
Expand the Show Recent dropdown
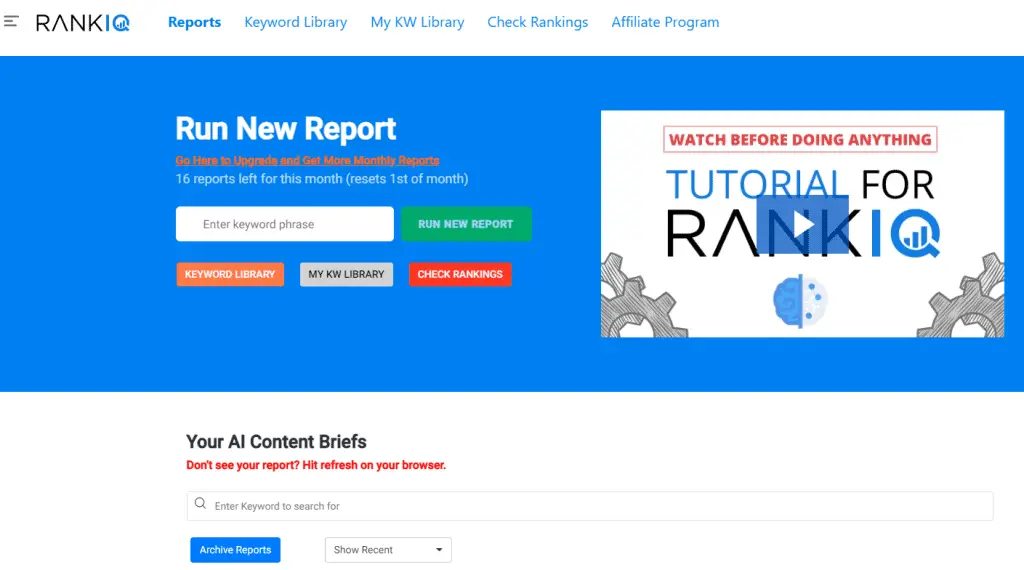388,550
